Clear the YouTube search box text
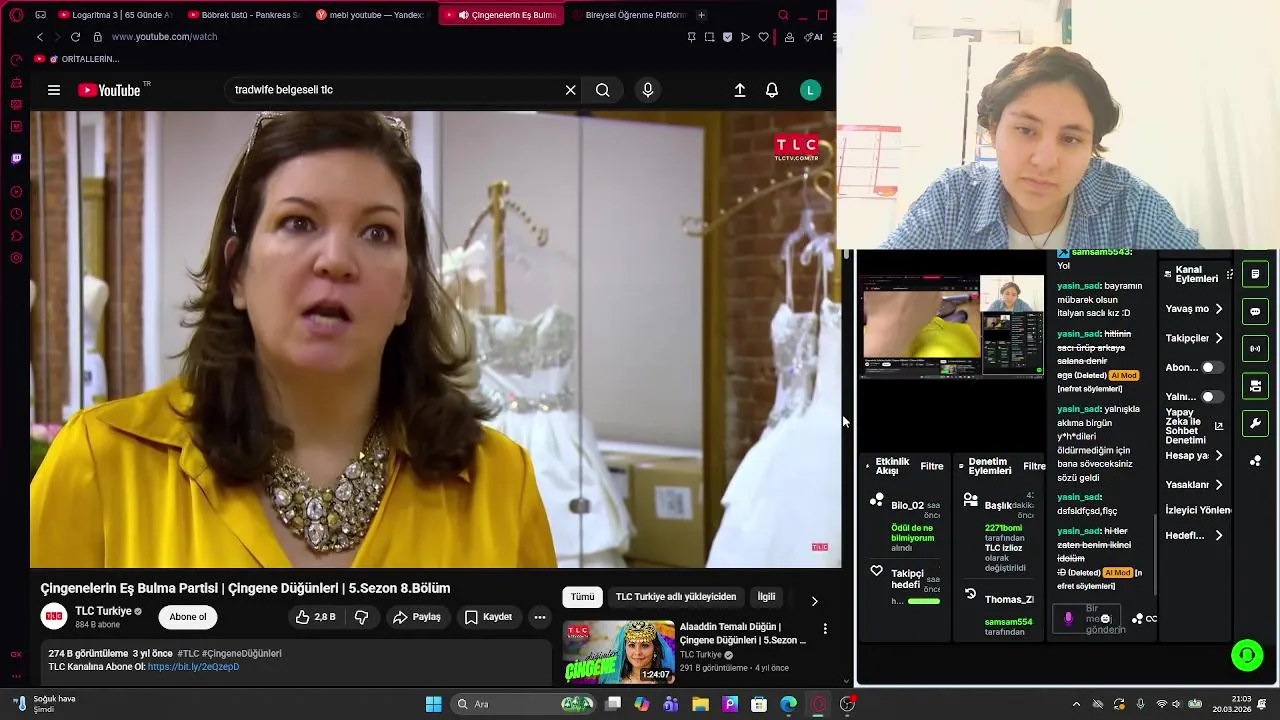 click(x=571, y=90)
